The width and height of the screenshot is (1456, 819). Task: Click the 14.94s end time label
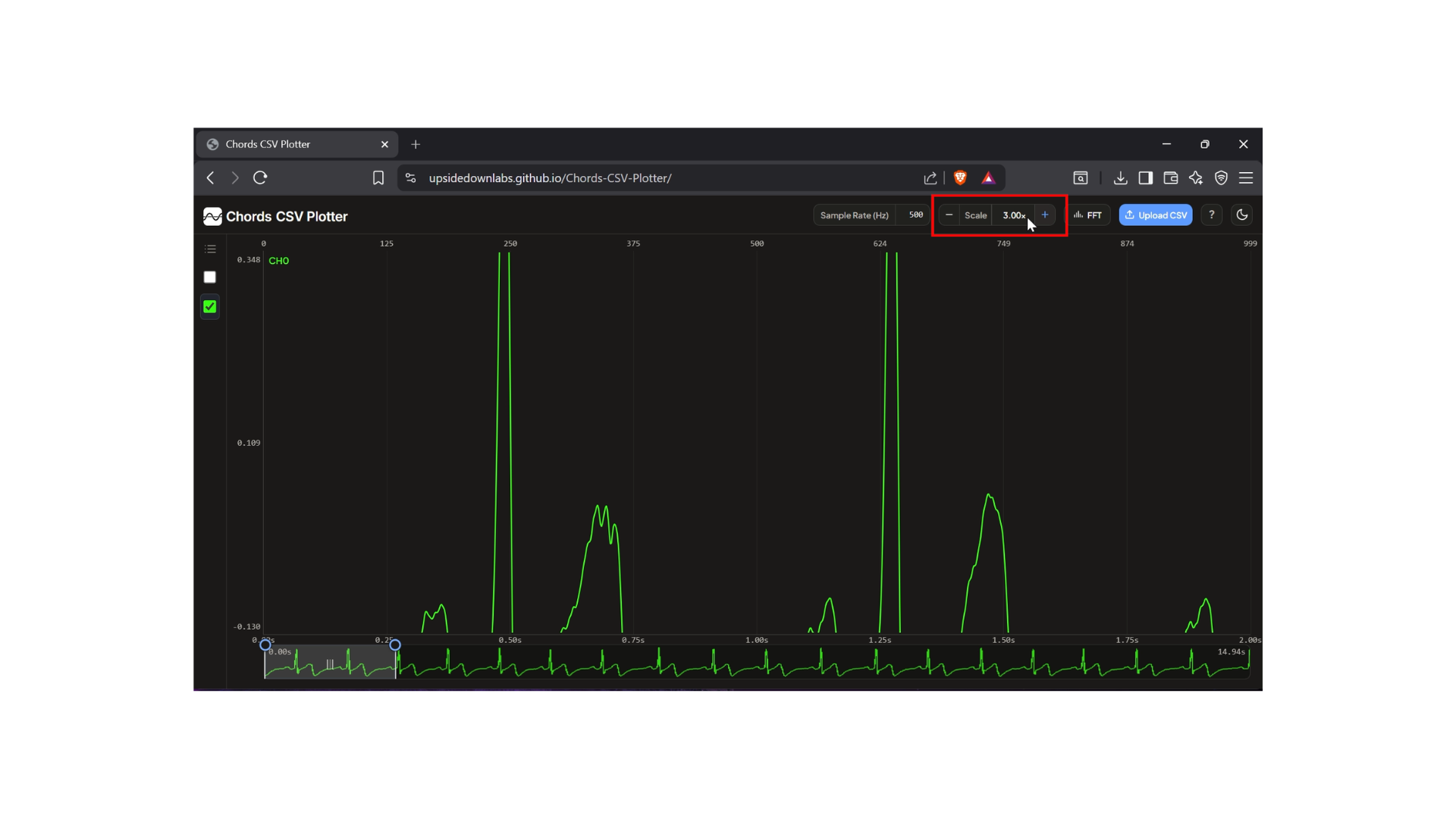coord(1231,652)
